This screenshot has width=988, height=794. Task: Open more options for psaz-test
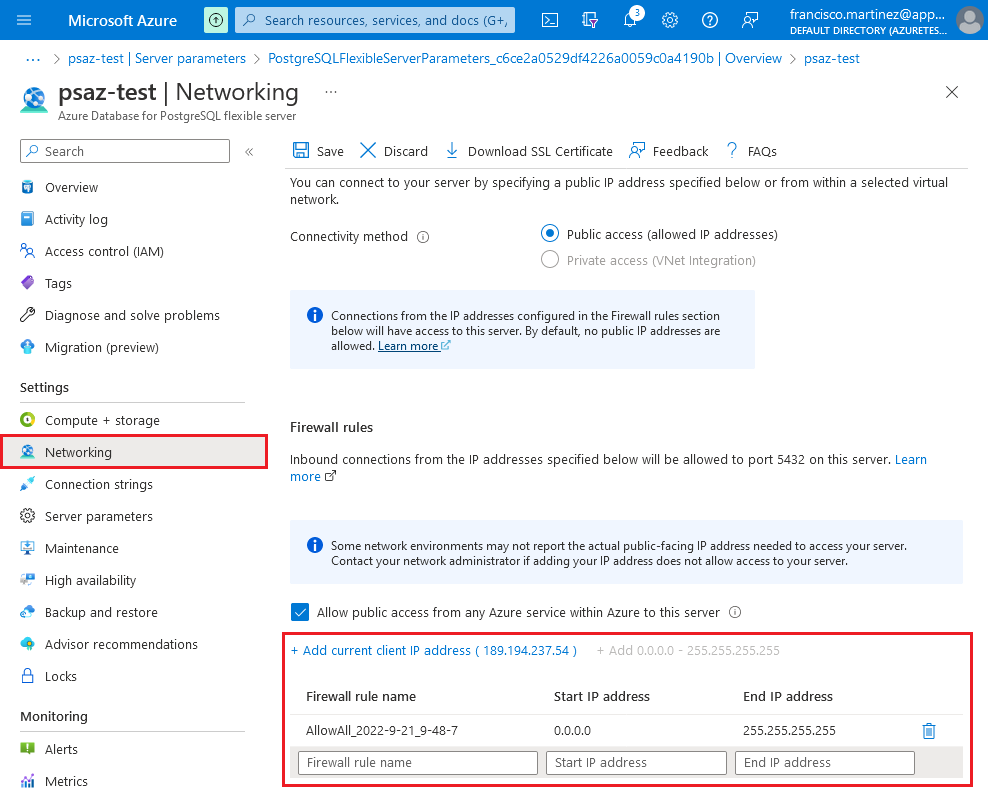click(330, 90)
